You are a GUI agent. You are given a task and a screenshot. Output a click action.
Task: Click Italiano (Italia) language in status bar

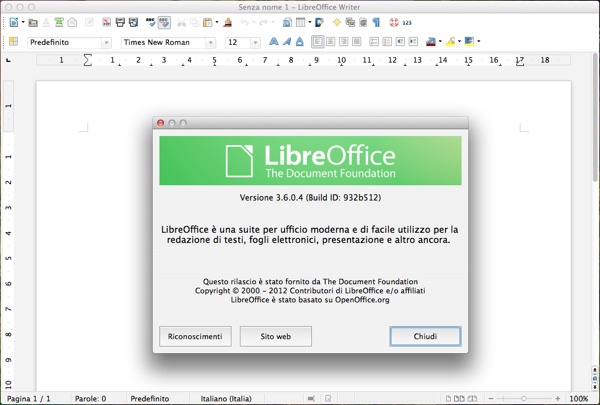coord(226,398)
